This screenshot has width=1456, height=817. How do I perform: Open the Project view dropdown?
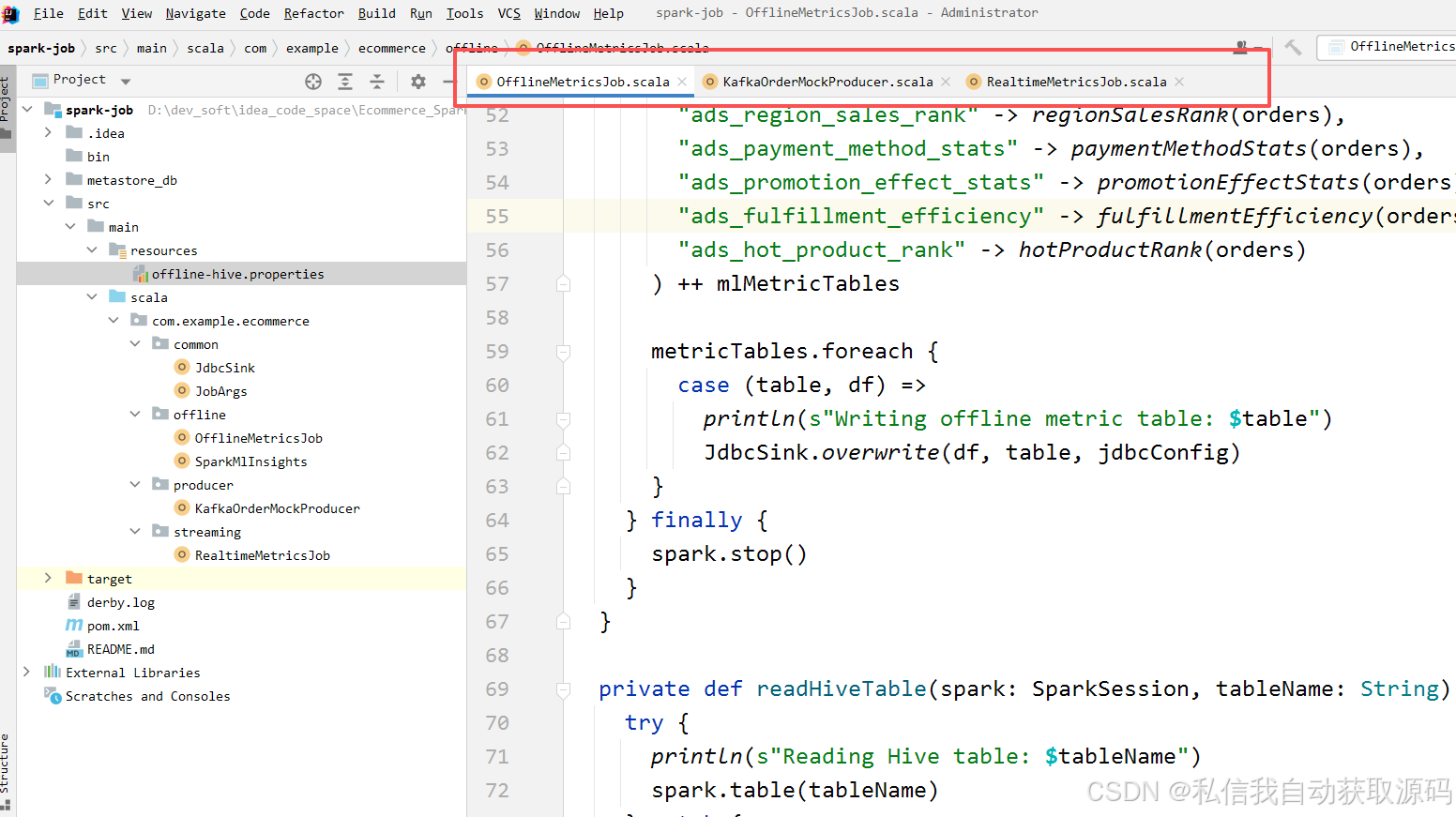[x=126, y=82]
